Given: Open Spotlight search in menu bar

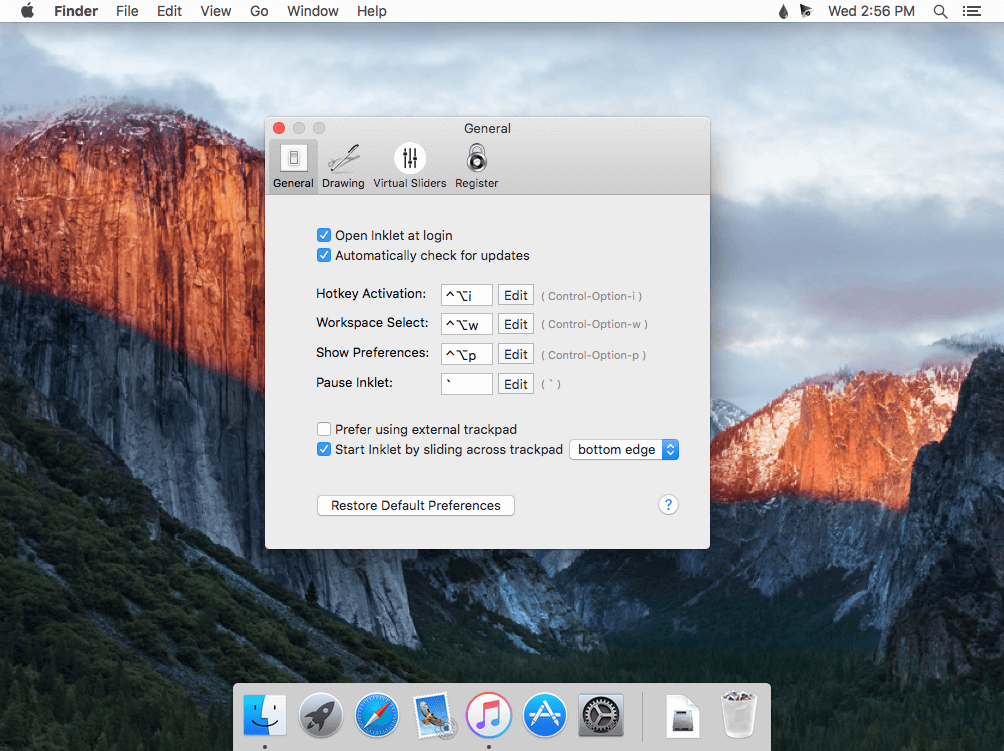Looking at the screenshot, I should click(x=940, y=11).
